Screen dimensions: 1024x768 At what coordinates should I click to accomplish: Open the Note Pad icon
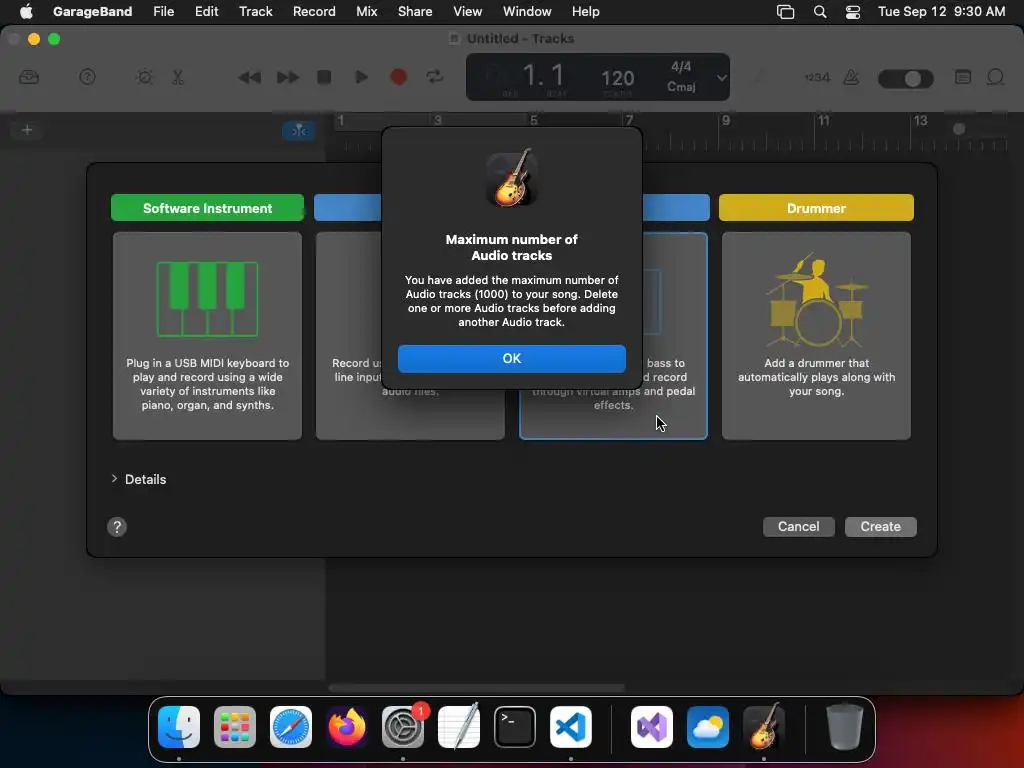pos(963,77)
